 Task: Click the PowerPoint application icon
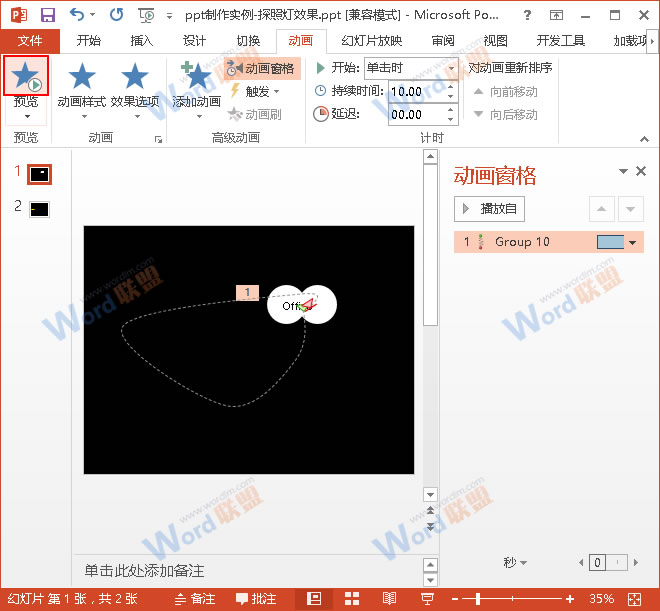tap(19, 15)
